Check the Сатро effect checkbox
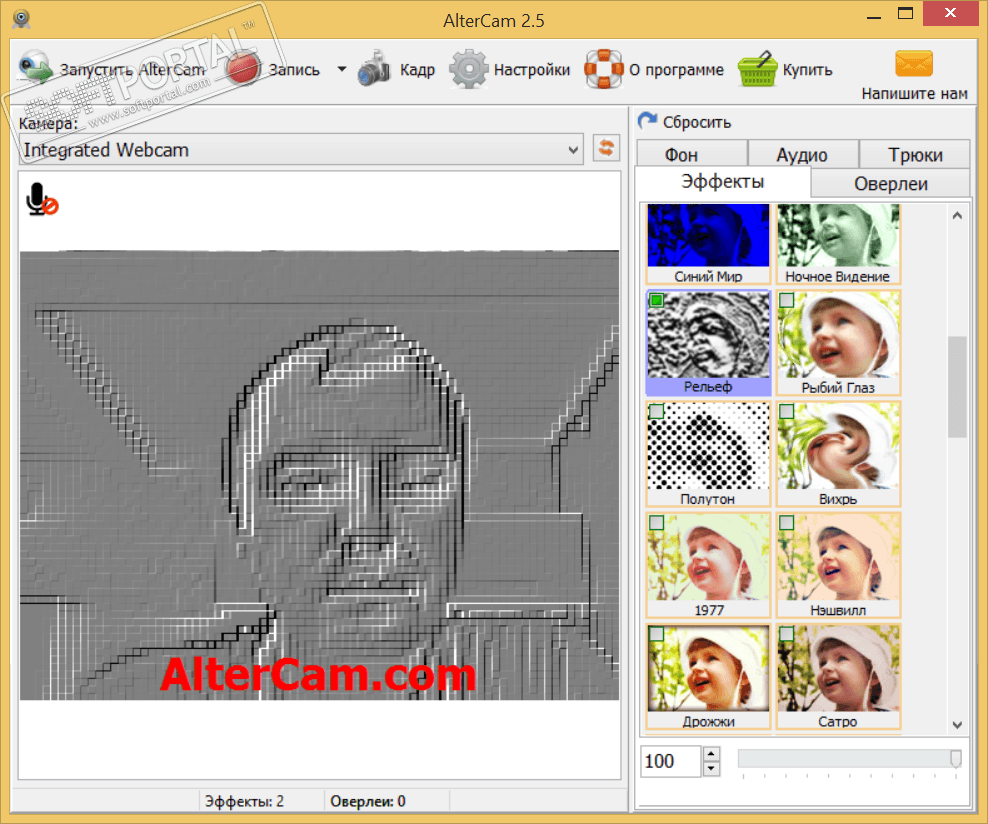988x824 pixels. pos(786,633)
